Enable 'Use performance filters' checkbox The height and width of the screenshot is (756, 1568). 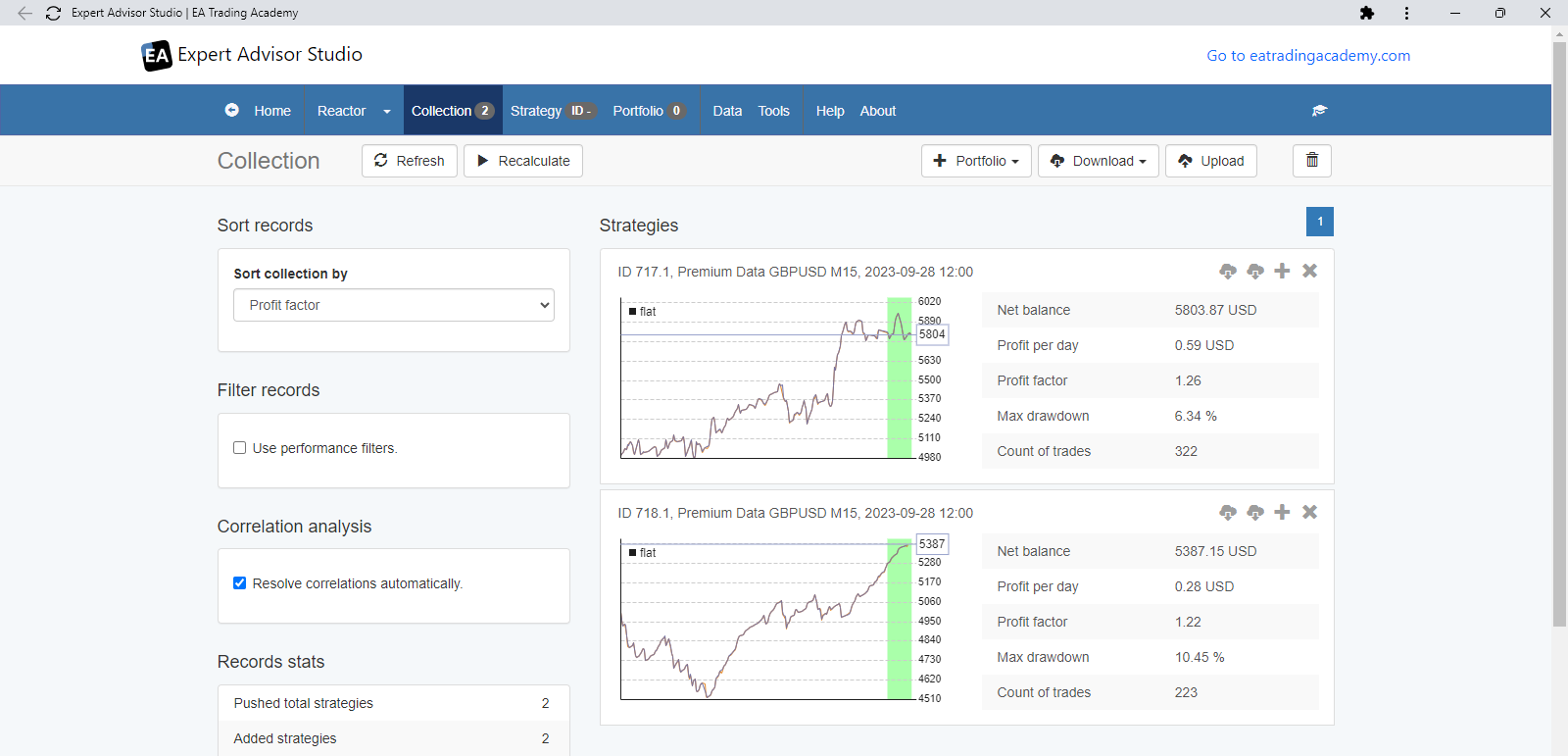coord(239,448)
